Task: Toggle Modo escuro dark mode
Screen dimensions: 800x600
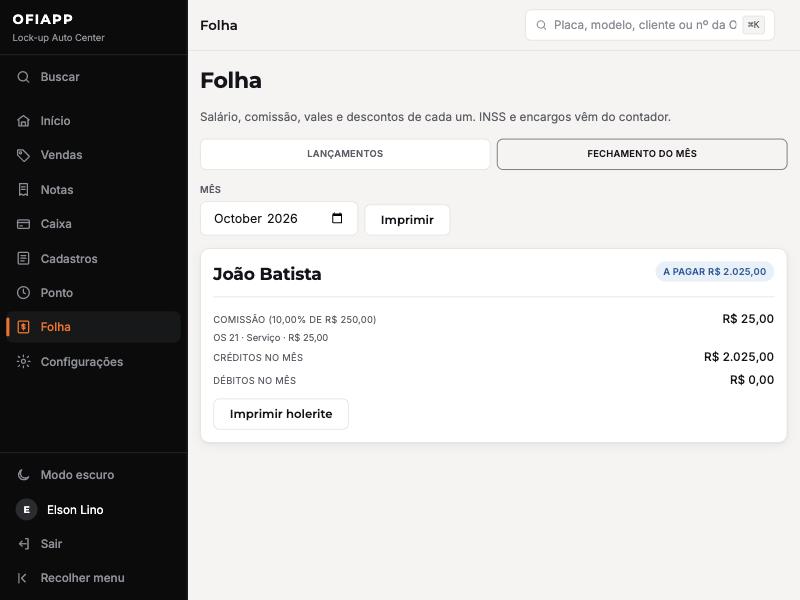Action: (x=93, y=475)
